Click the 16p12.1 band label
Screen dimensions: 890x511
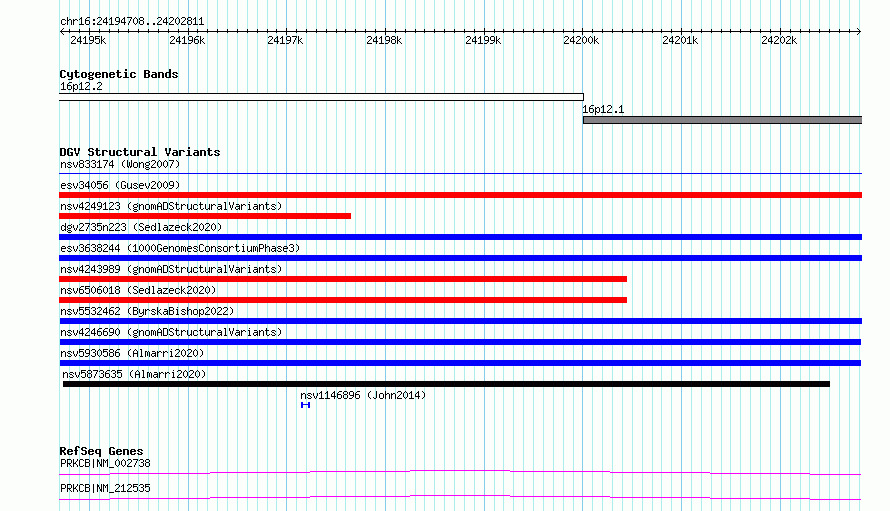(x=603, y=109)
